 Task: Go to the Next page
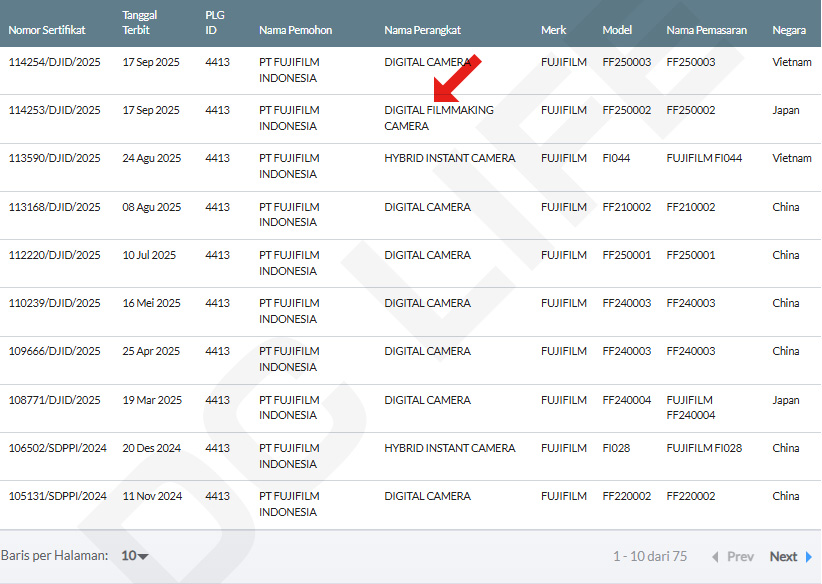point(783,557)
